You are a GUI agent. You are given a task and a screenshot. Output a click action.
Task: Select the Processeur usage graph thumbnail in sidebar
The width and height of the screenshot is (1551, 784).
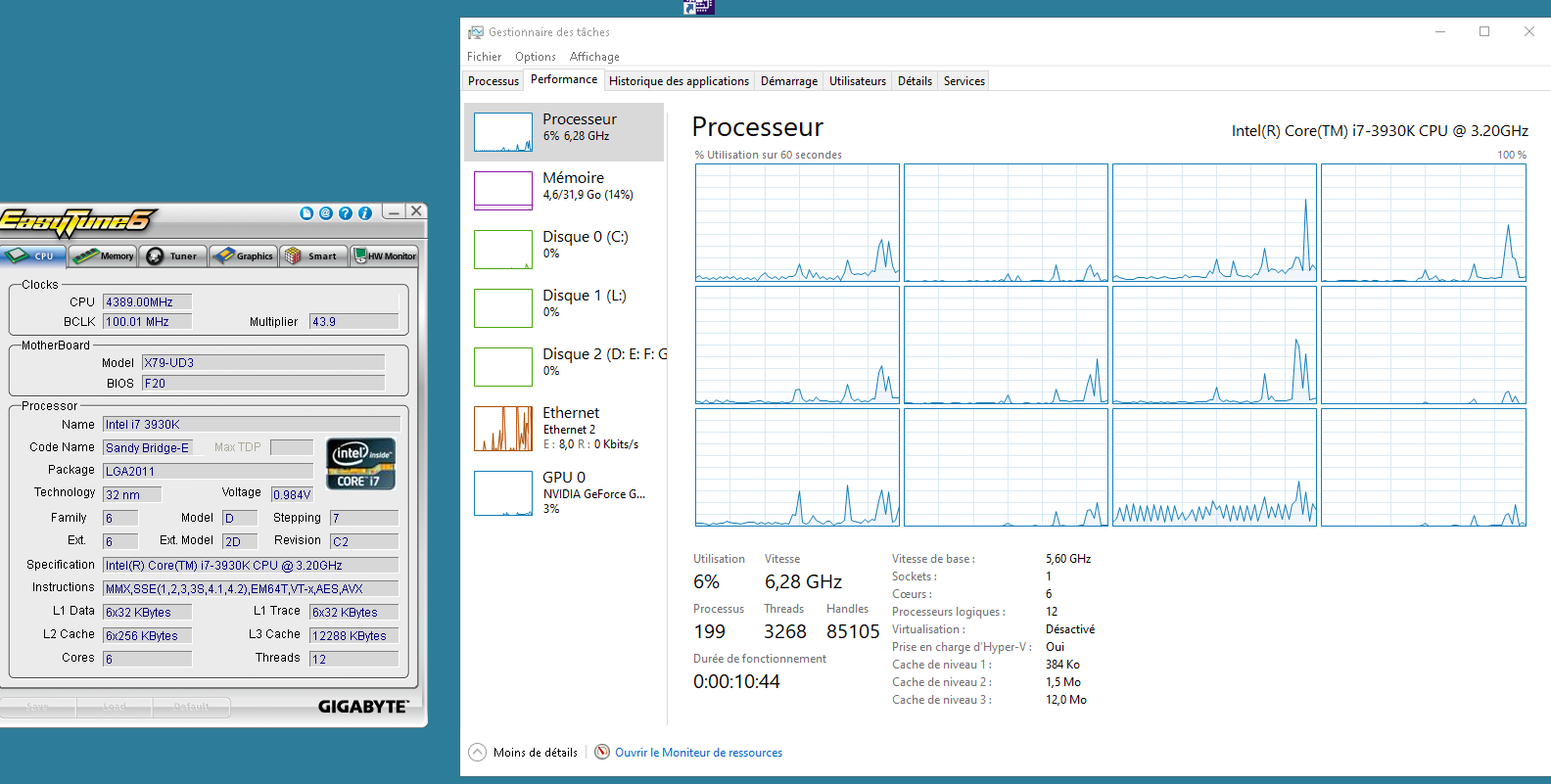(x=503, y=132)
